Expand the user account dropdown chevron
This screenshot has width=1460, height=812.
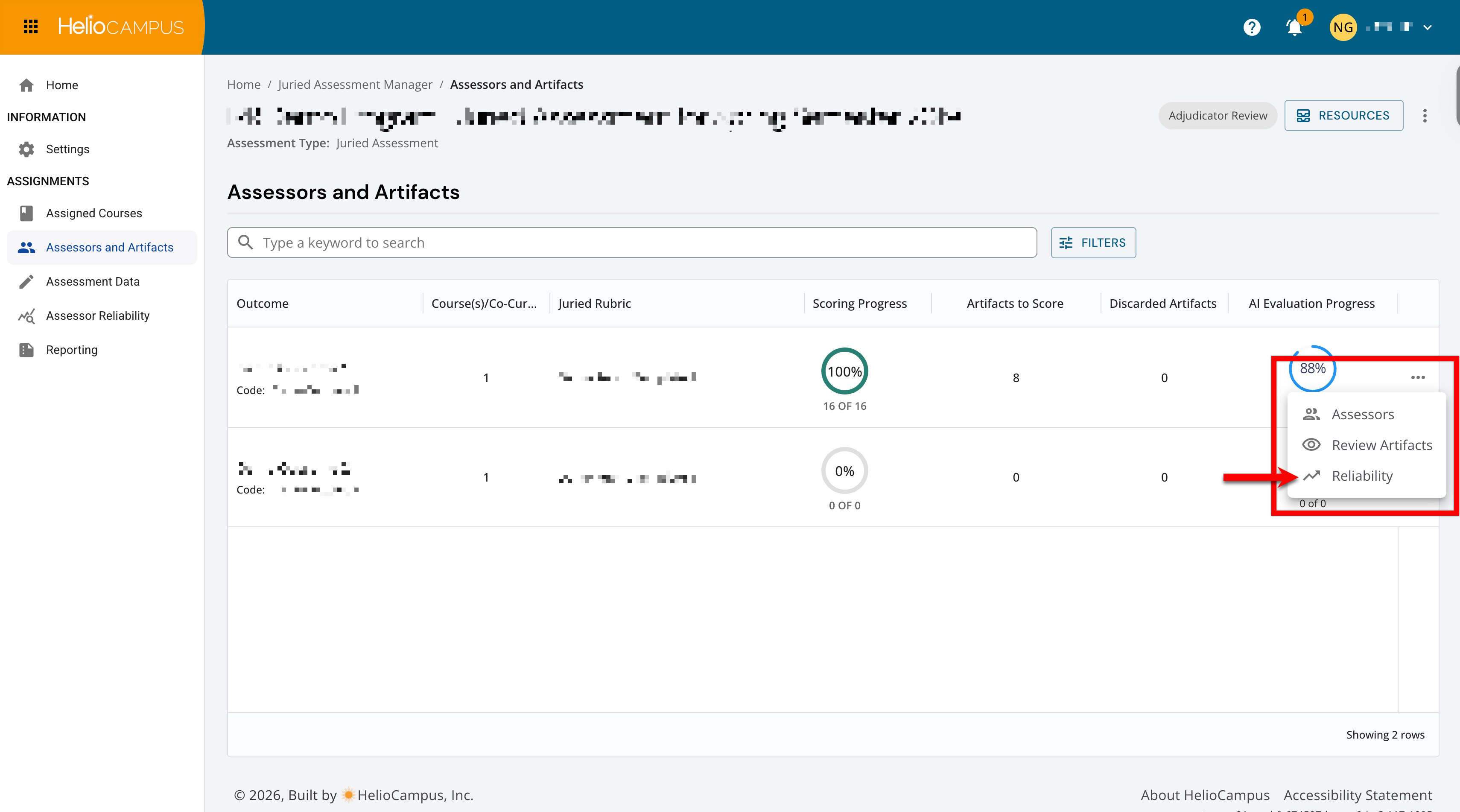(1427, 27)
